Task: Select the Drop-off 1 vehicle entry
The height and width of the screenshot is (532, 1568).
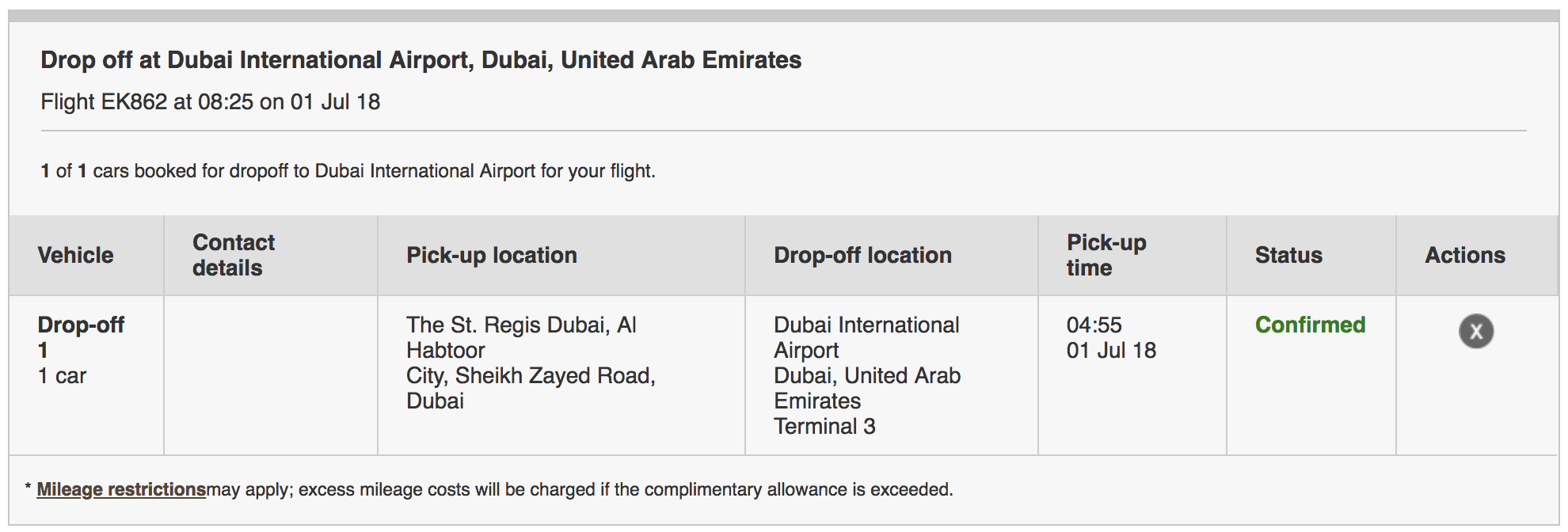Action: pyautogui.click(x=81, y=336)
